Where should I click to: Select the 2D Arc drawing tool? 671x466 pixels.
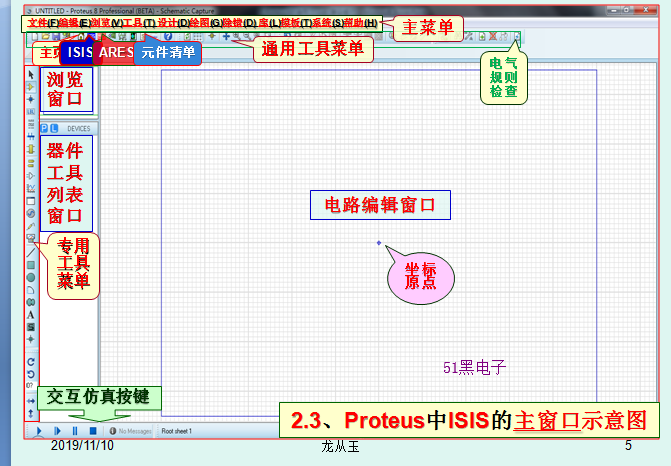coord(31,290)
